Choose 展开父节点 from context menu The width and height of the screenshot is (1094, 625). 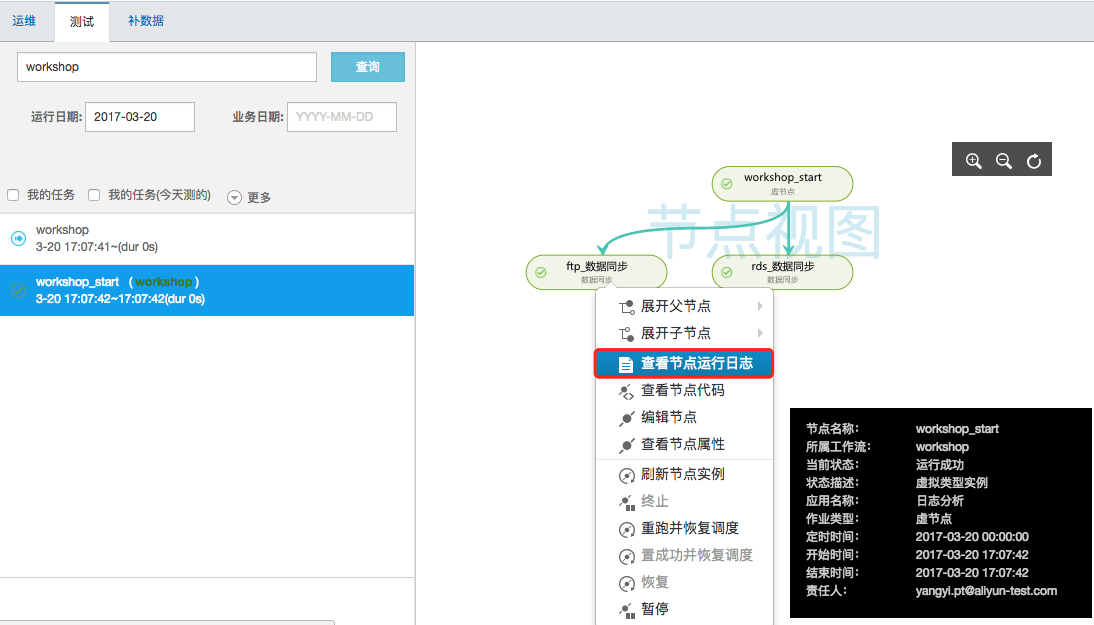tap(684, 306)
